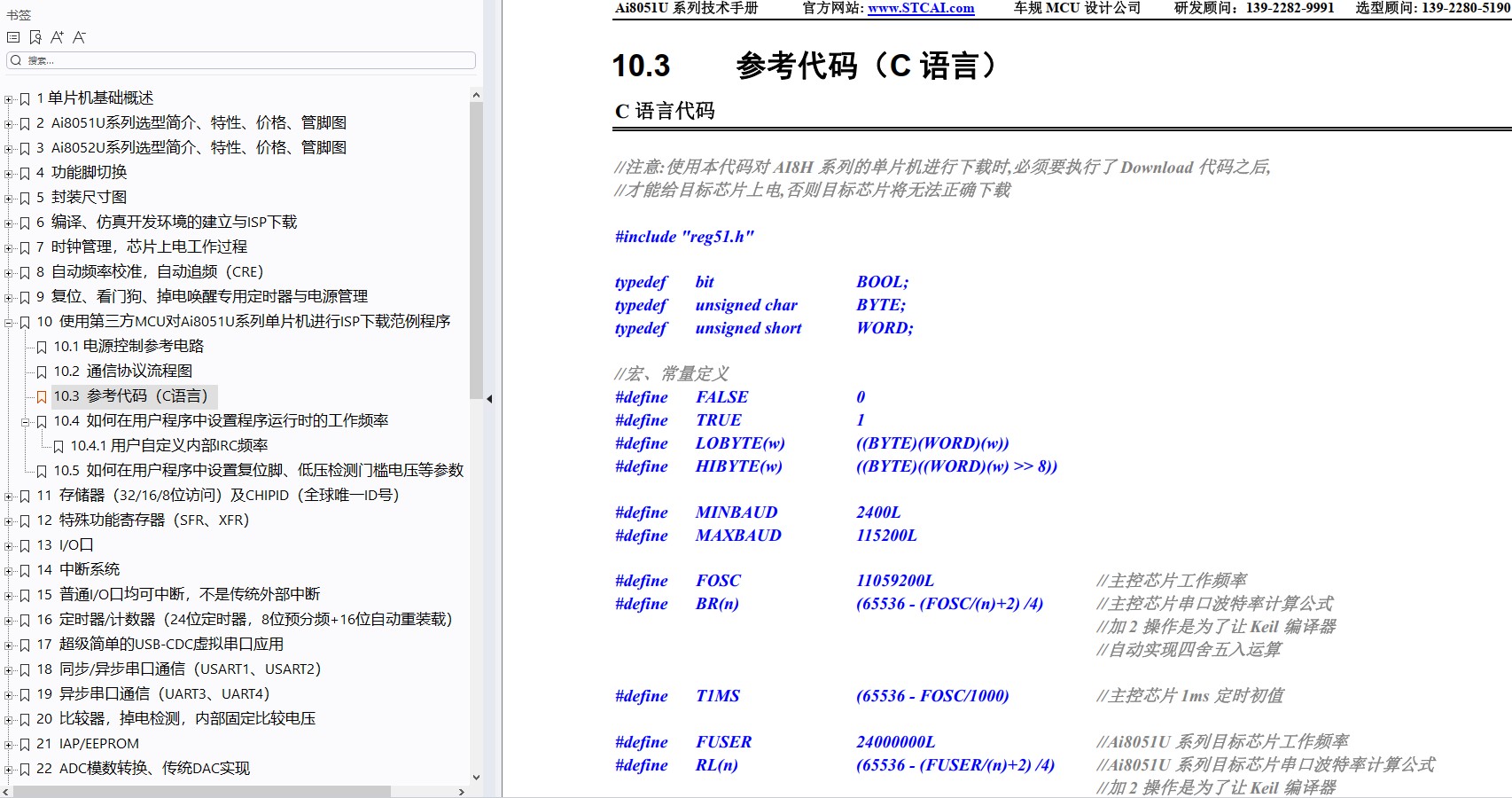1512x798 pixels.
Task: Increase bookmark font size with A+ icon
Action: [57, 37]
